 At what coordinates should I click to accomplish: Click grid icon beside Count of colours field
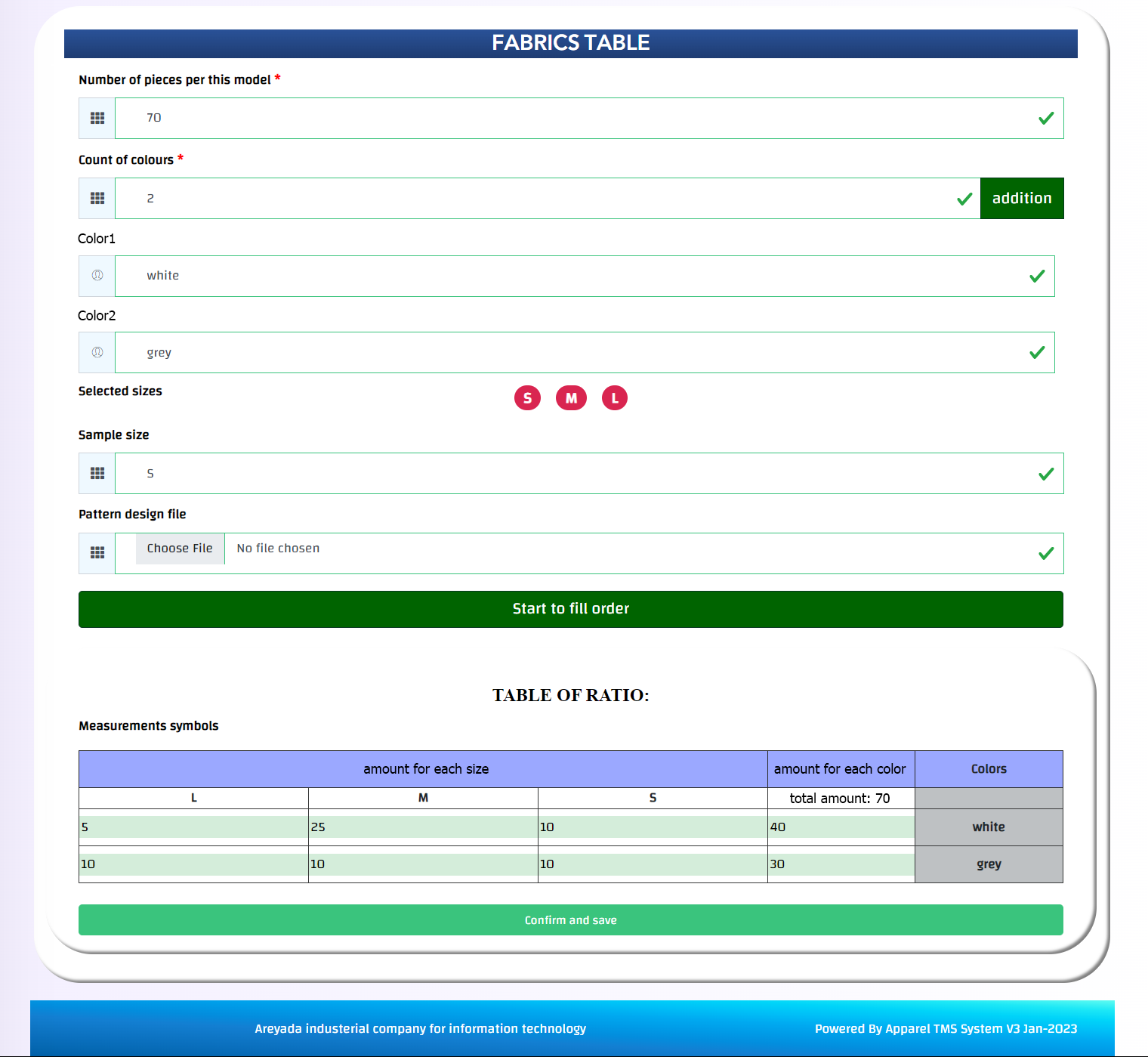[x=97, y=198]
